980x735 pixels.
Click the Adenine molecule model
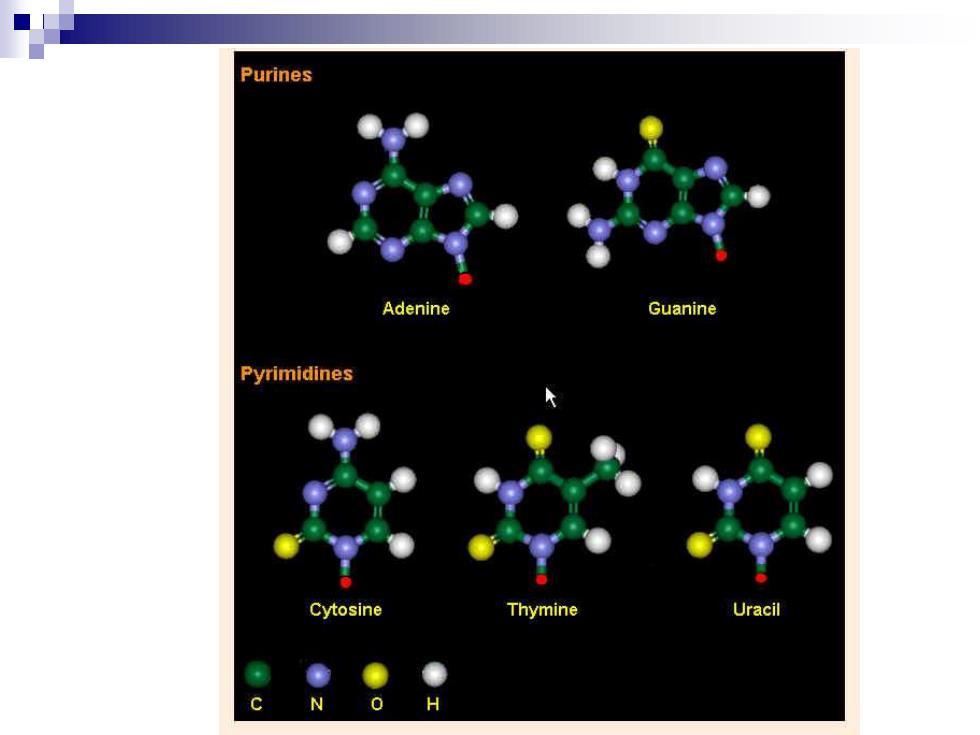(423, 200)
